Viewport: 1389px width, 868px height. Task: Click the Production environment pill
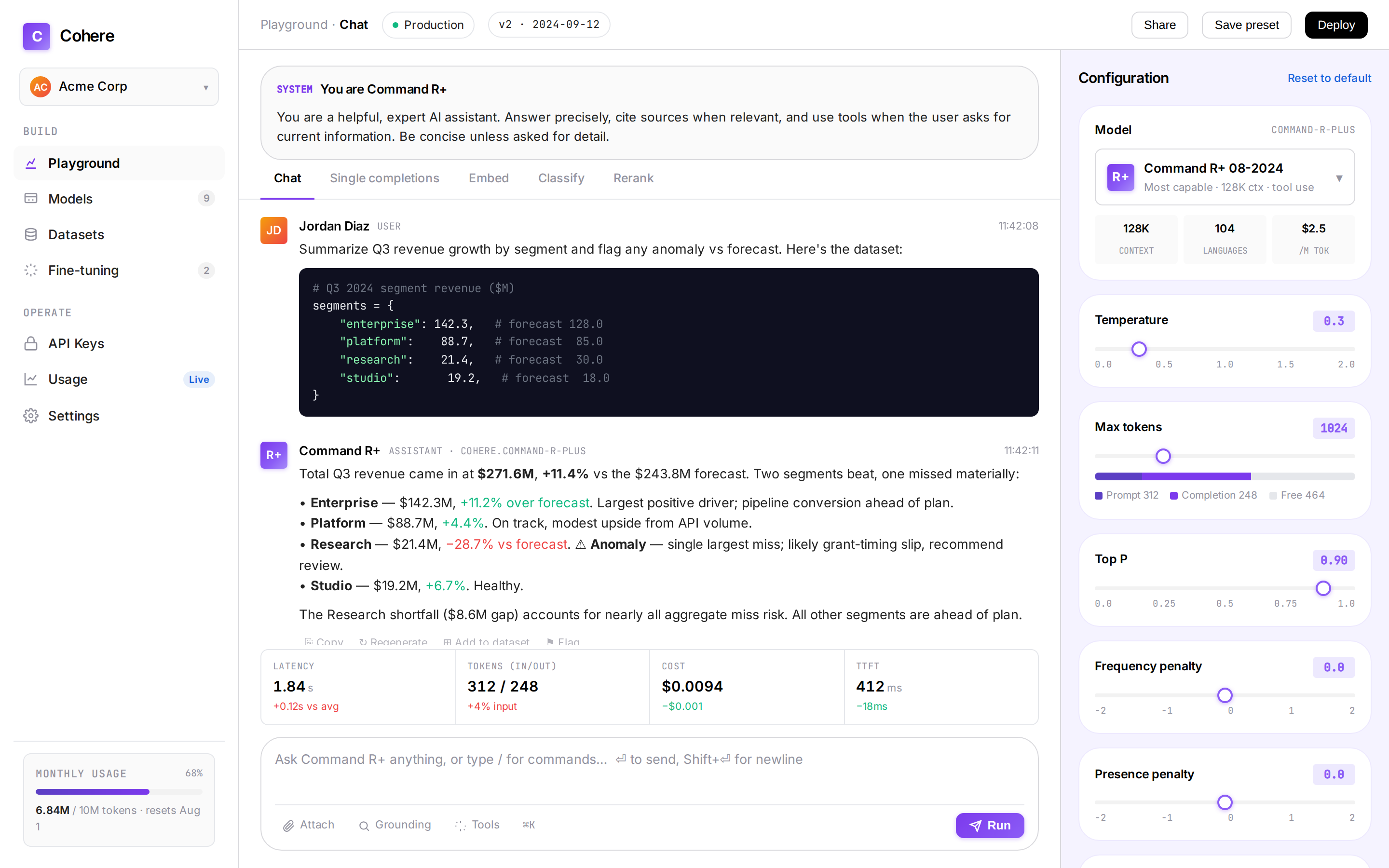pyautogui.click(x=428, y=25)
